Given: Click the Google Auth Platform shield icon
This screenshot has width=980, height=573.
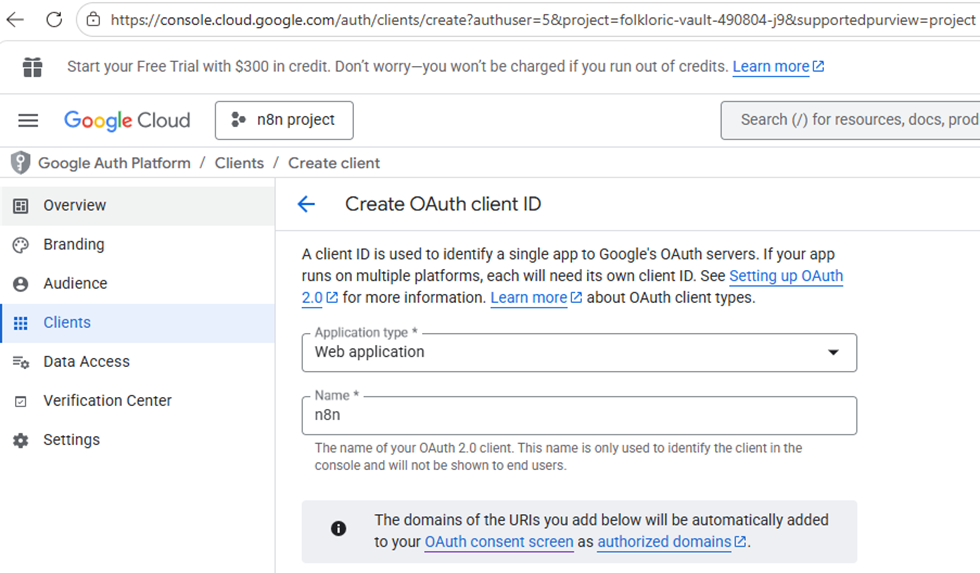Looking at the screenshot, I should pyautogui.click(x=20, y=163).
